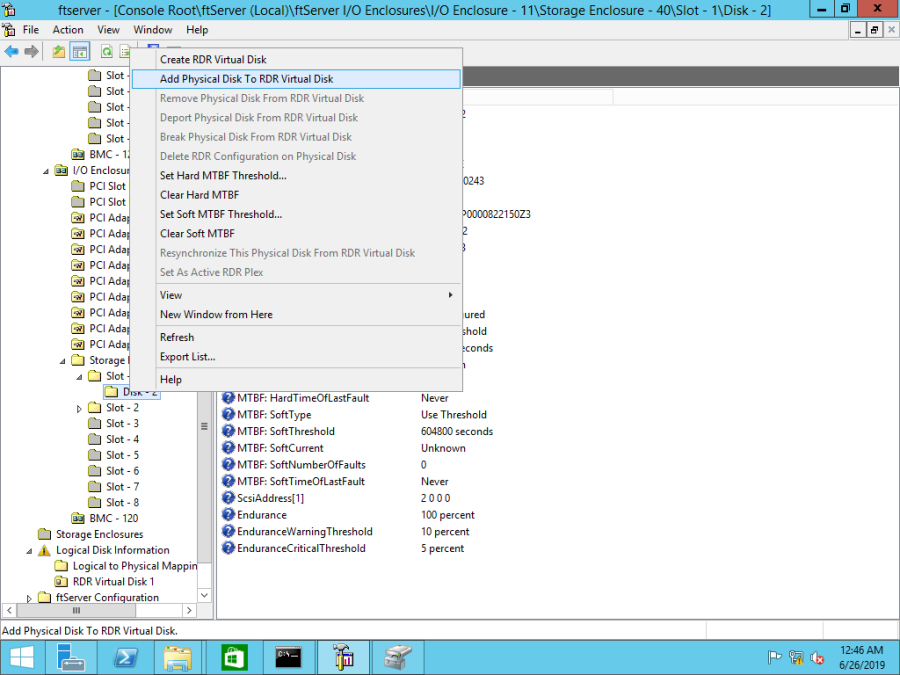The width and height of the screenshot is (900, 675).
Task: Open the File menu
Action: click(31, 30)
